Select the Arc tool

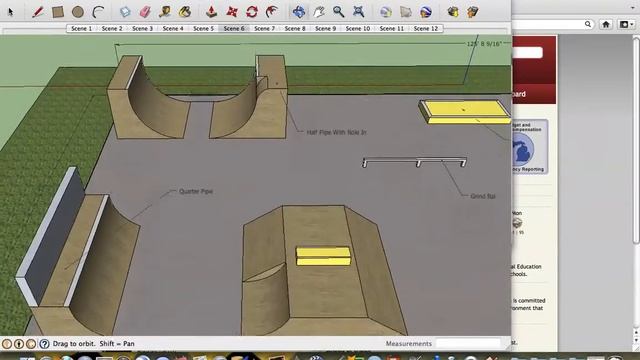pyautogui.click(x=98, y=12)
